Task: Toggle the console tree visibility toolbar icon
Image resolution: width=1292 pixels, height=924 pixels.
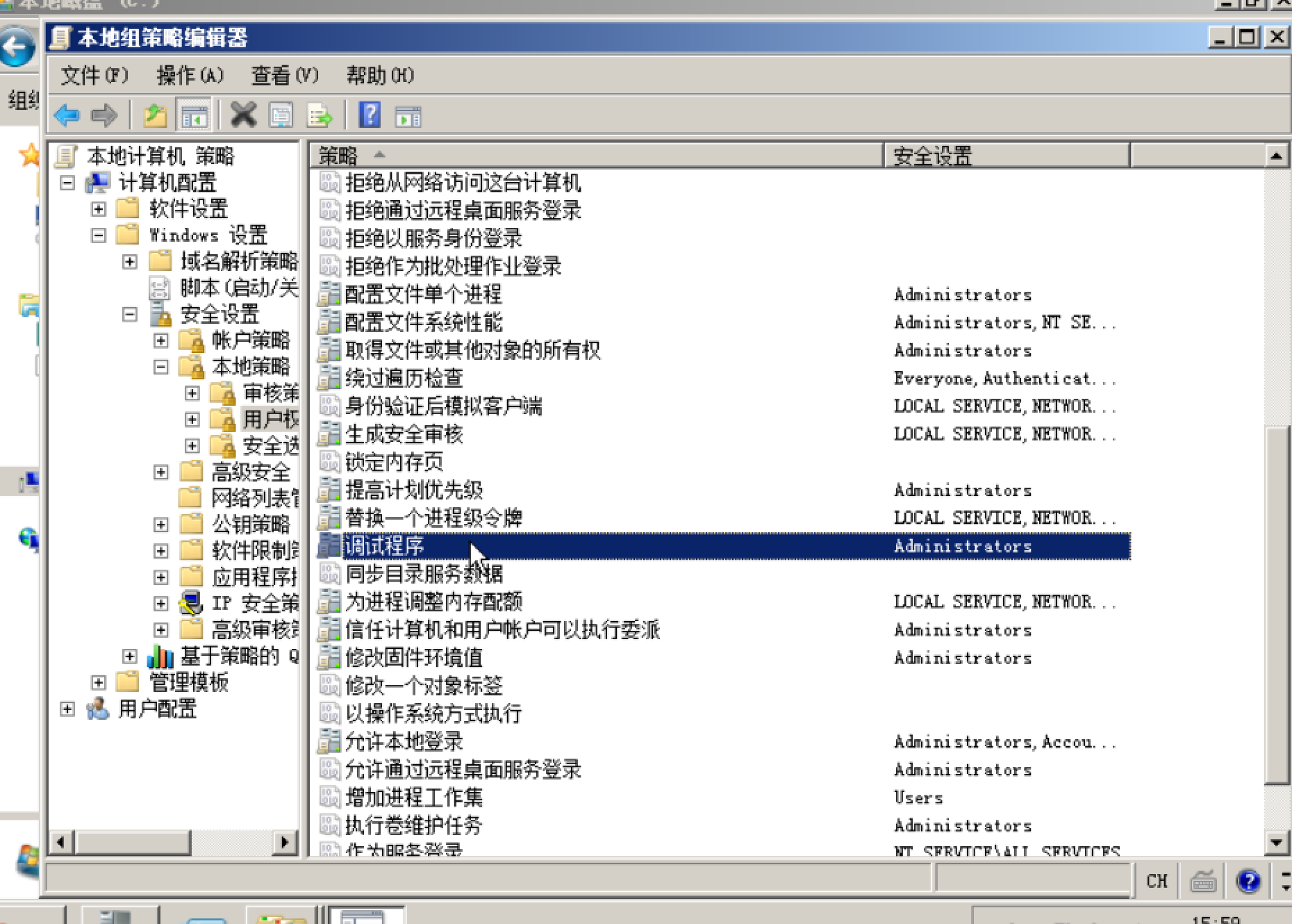Action: click(195, 115)
